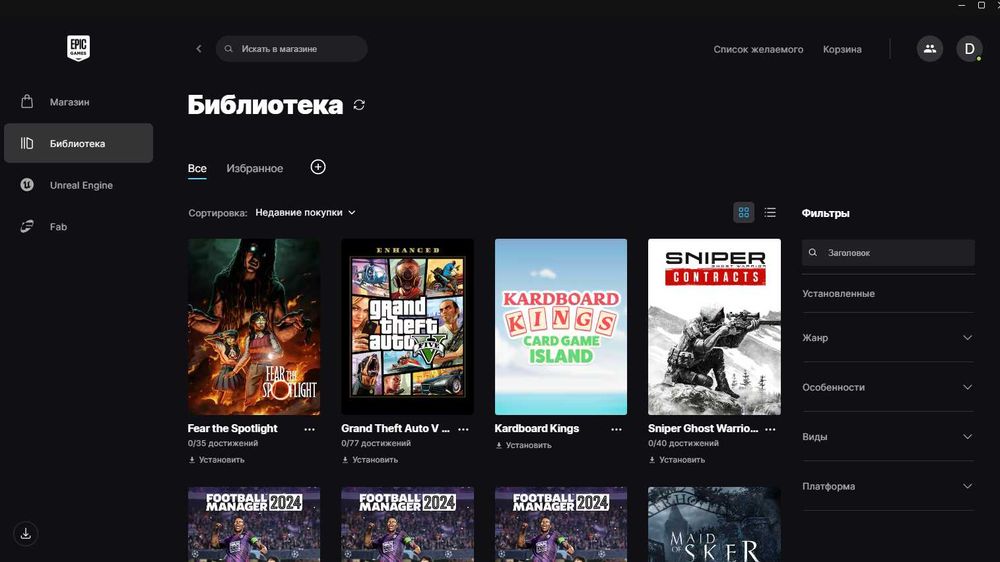The width and height of the screenshot is (1000, 562).
Task: Focus the Искать в магазине search field
Action: click(291, 48)
